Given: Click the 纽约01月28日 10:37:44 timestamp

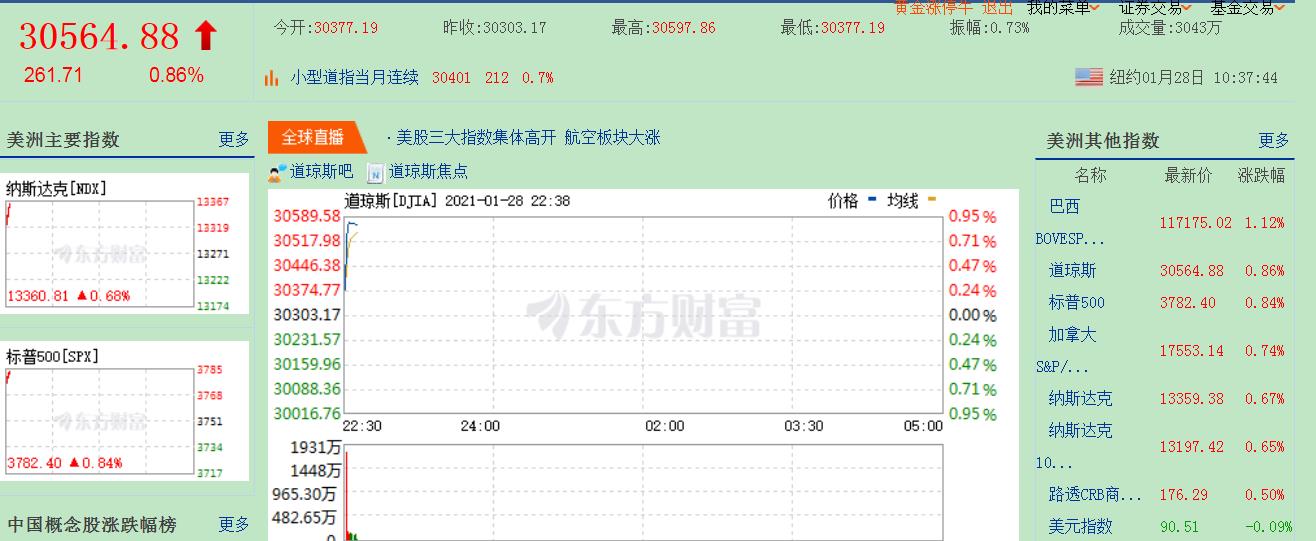Looking at the screenshot, I should (1193, 77).
